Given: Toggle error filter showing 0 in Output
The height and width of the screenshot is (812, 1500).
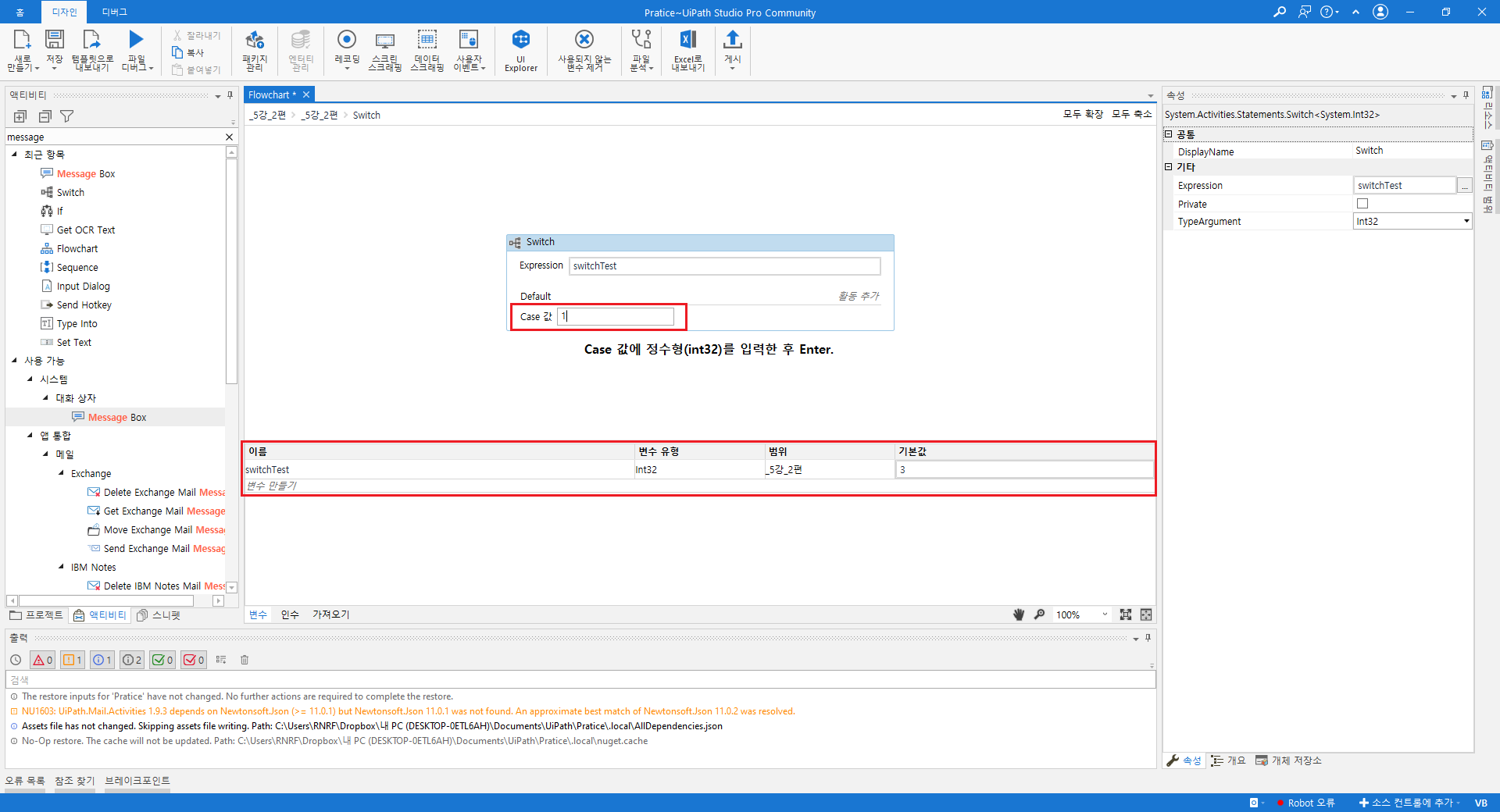Looking at the screenshot, I should (x=42, y=660).
